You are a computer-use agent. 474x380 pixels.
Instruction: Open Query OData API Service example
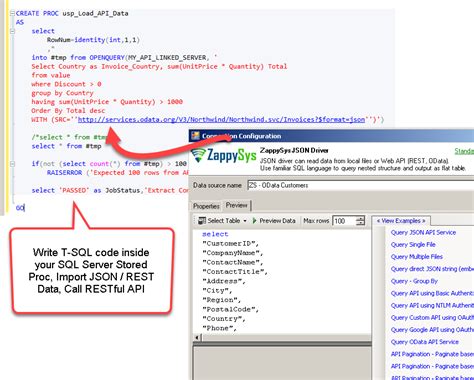tap(425, 342)
